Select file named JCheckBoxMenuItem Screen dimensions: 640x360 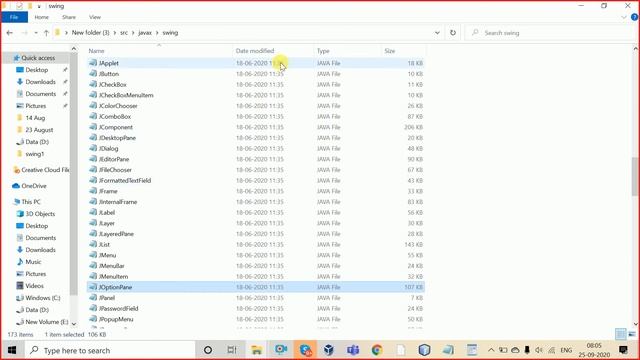point(126,95)
